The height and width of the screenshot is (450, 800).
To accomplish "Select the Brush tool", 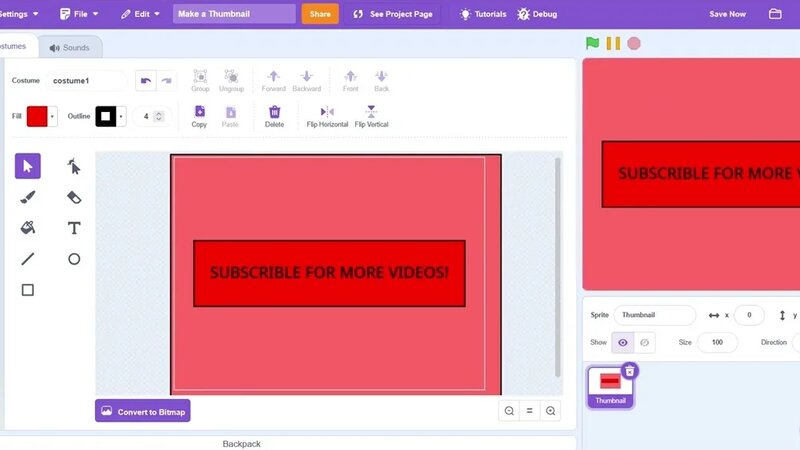I will tap(28, 197).
